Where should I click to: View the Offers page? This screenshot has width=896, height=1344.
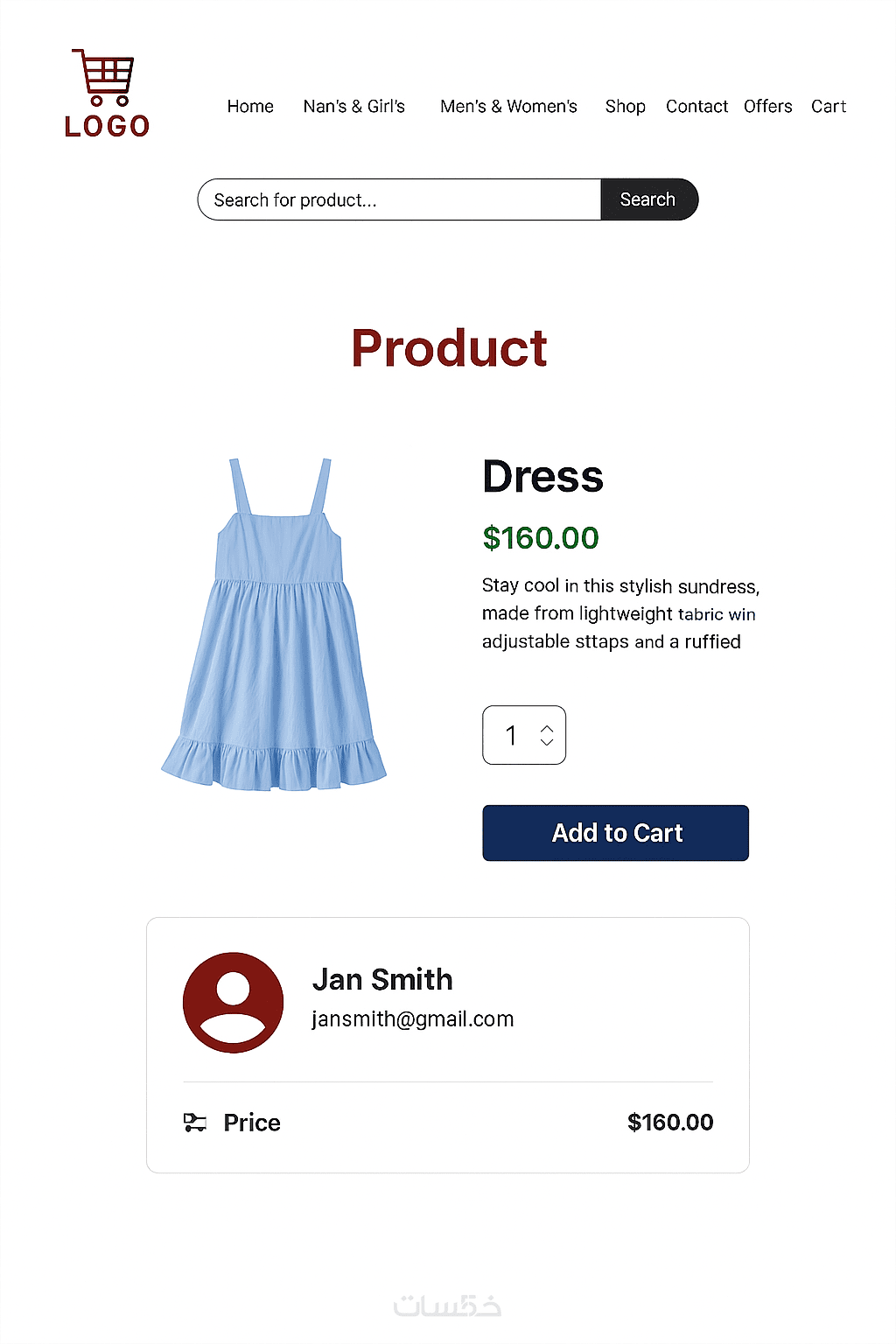pos(768,107)
